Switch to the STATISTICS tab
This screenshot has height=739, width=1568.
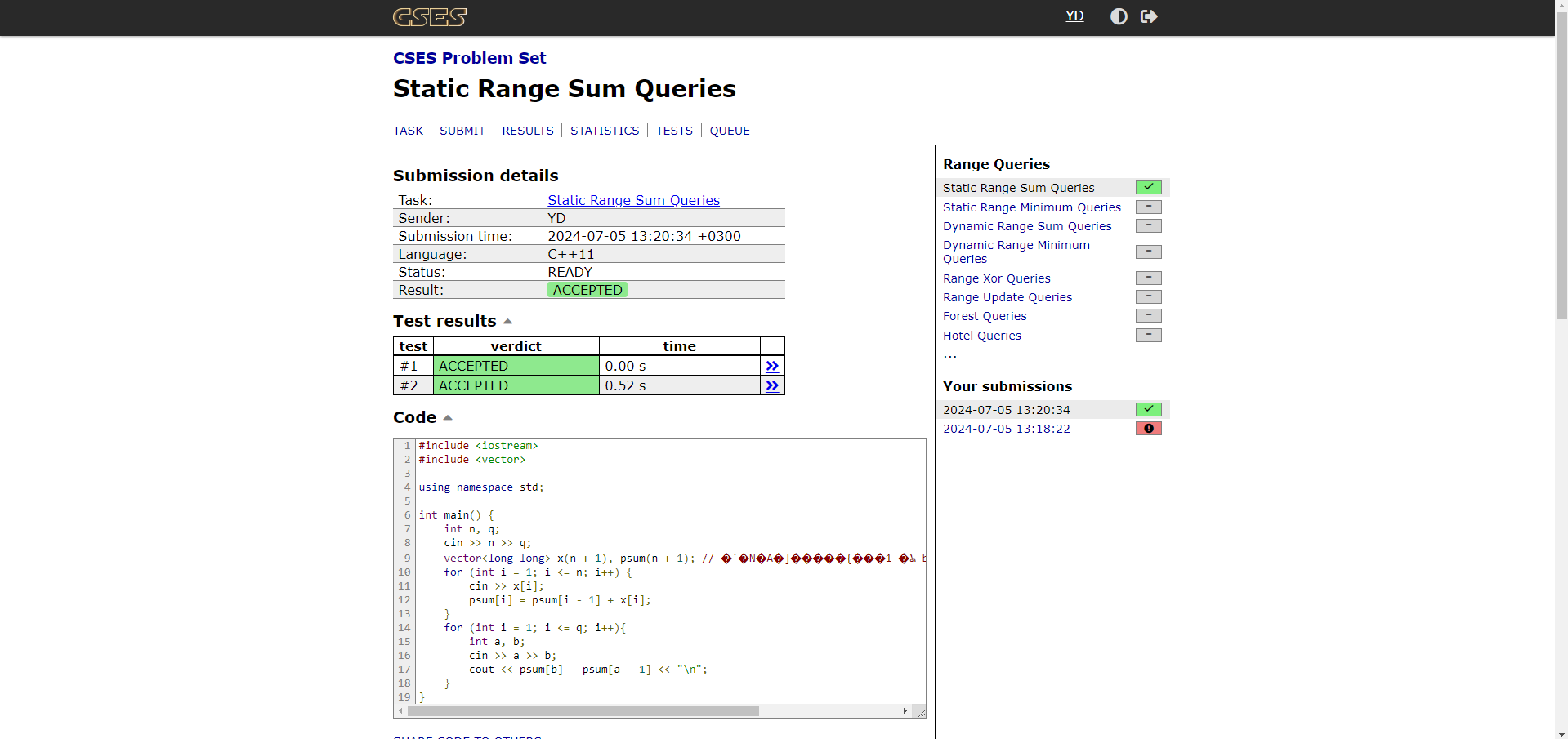[604, 131]
